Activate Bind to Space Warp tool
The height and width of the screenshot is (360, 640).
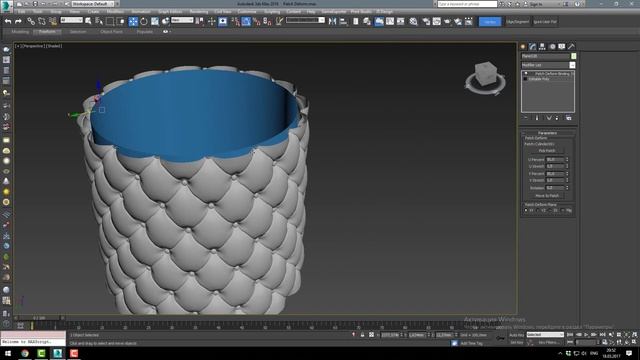pyautogui.click(x=53, y=21)
